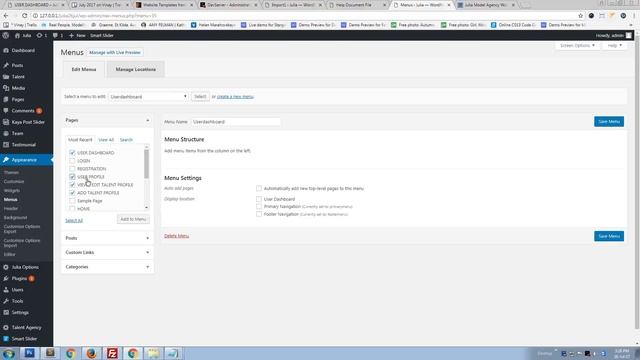The image size is (640, 360).
Task: Open the Tools wrench item
Action: 6,301
